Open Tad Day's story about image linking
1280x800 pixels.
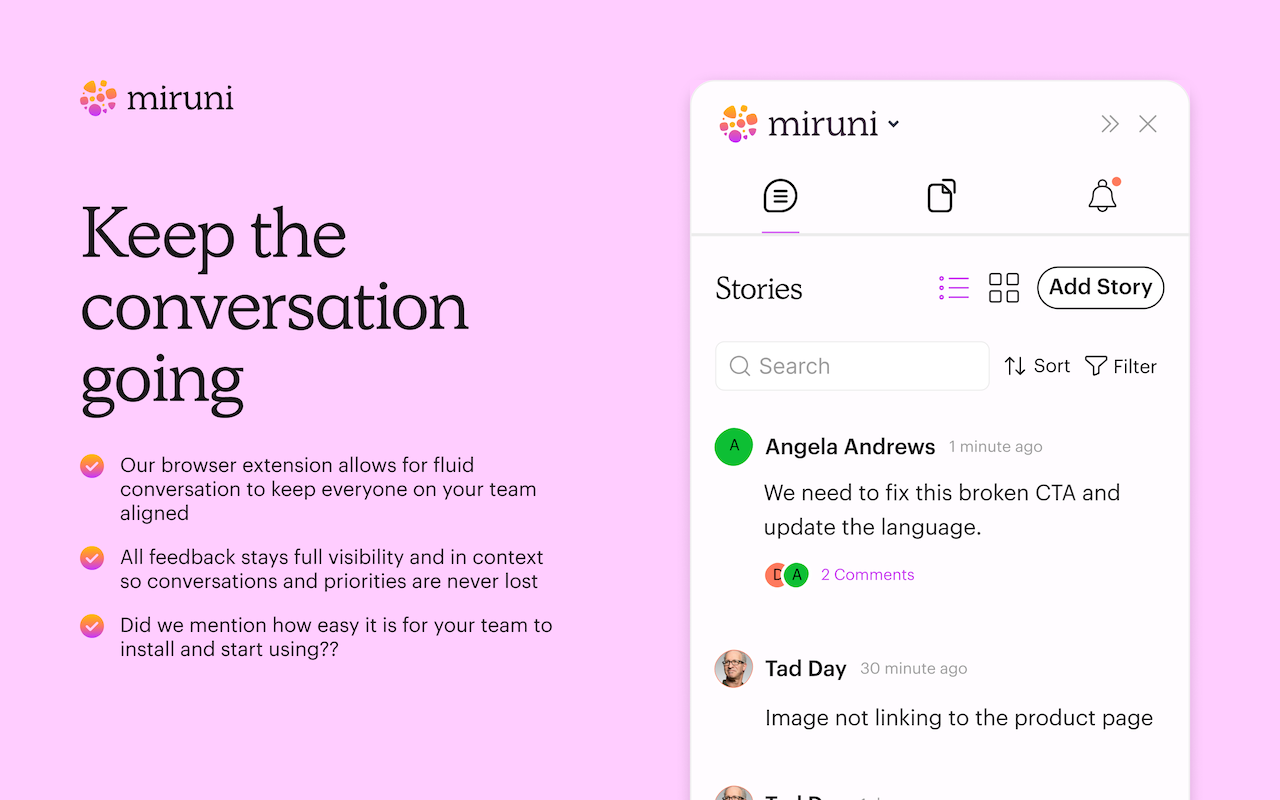(958, 718)
